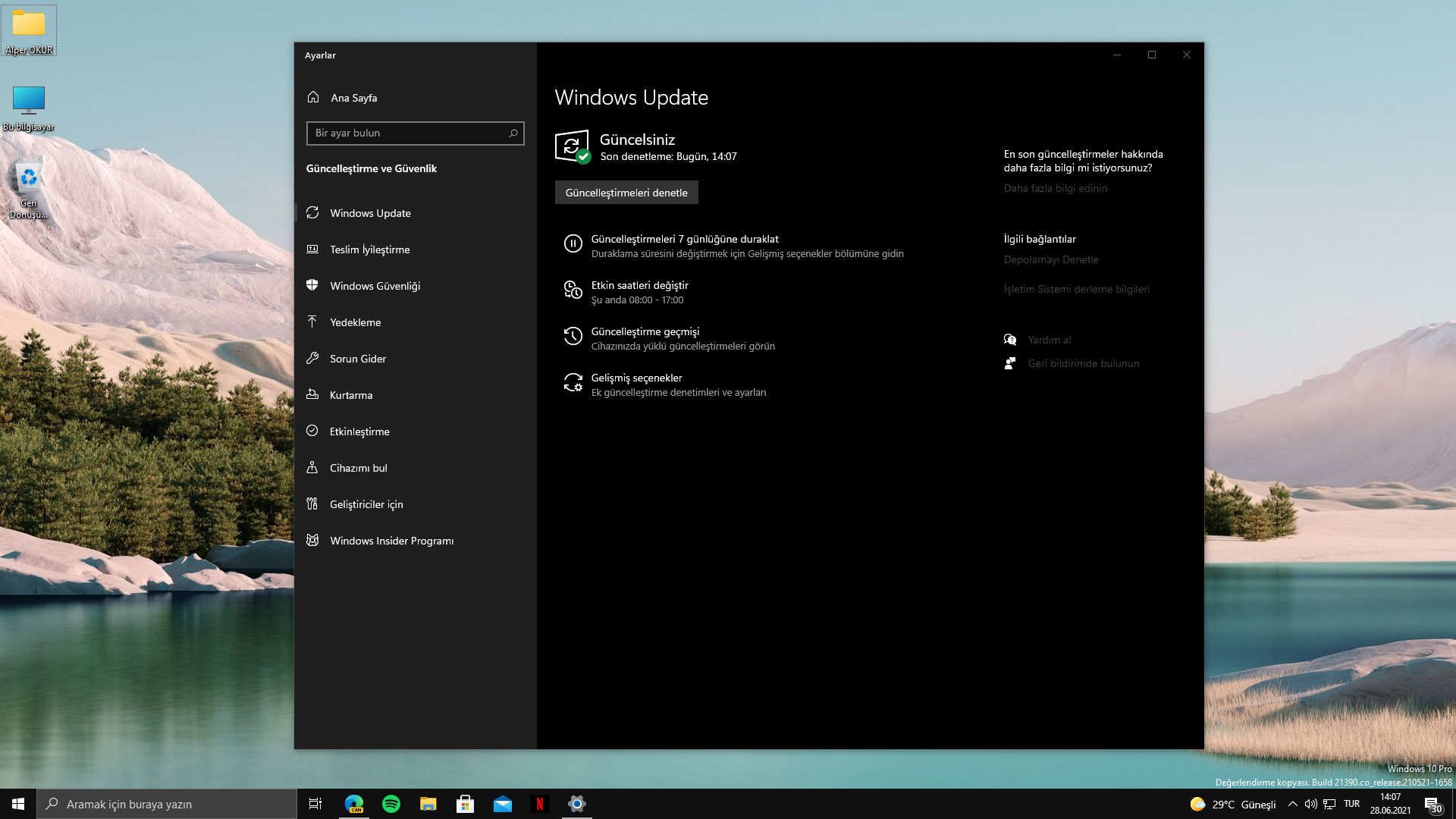
Task: Open the volume control in tray
Action: click(x=1310, y=805)
